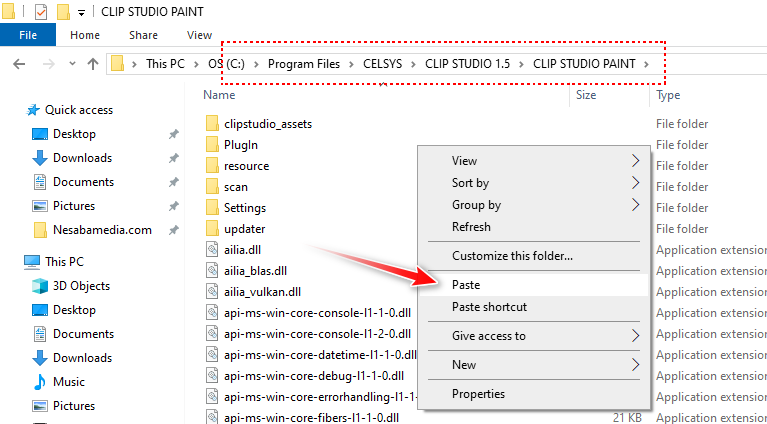This screenshot has height=424, width=767.
Task: Open the File ribbon tab
Action: 28,35
